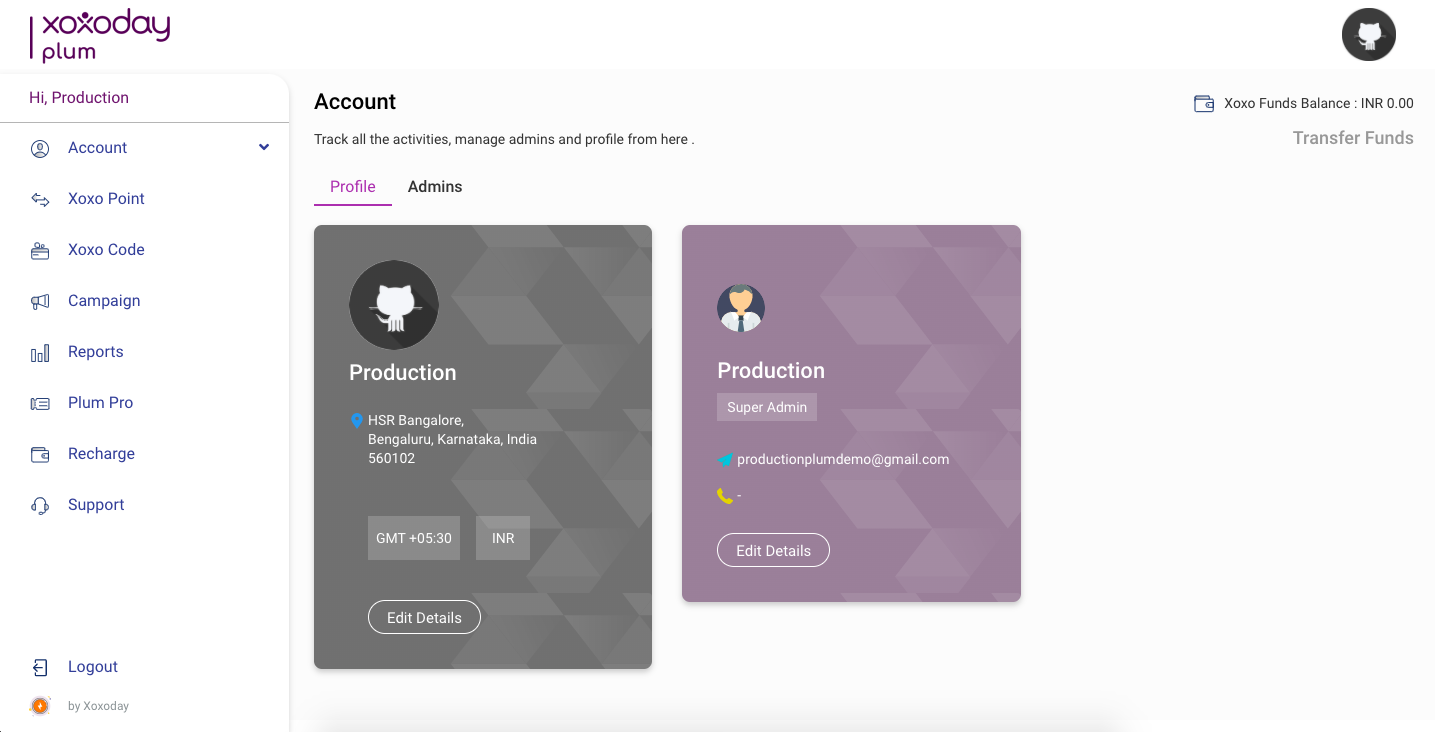Image resolution: width=1435 pixels, height=732 pixels.
Task: Click the Xoxo Code card icon
Action: click(x=40, y=251)
